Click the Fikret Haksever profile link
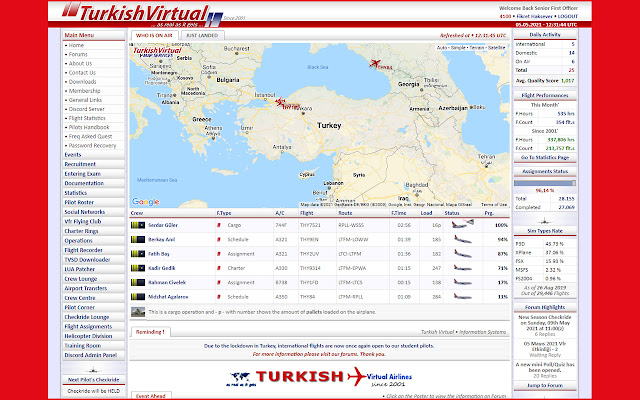Image resolution: width=640 pixels, height=400 pixels. pyautogui.click(x=534, y=16)
